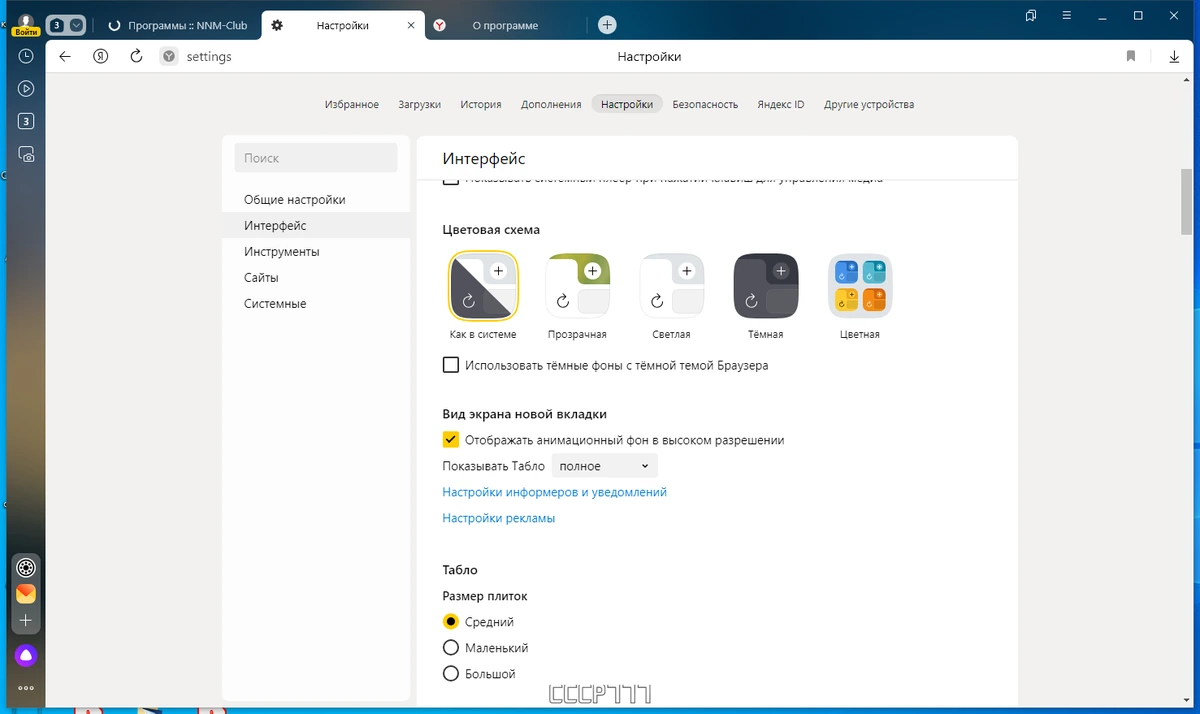Open the Загрузки tab
Viewport: 1200px width, 714px height.
pyautogui.click(x=419, y=104)
